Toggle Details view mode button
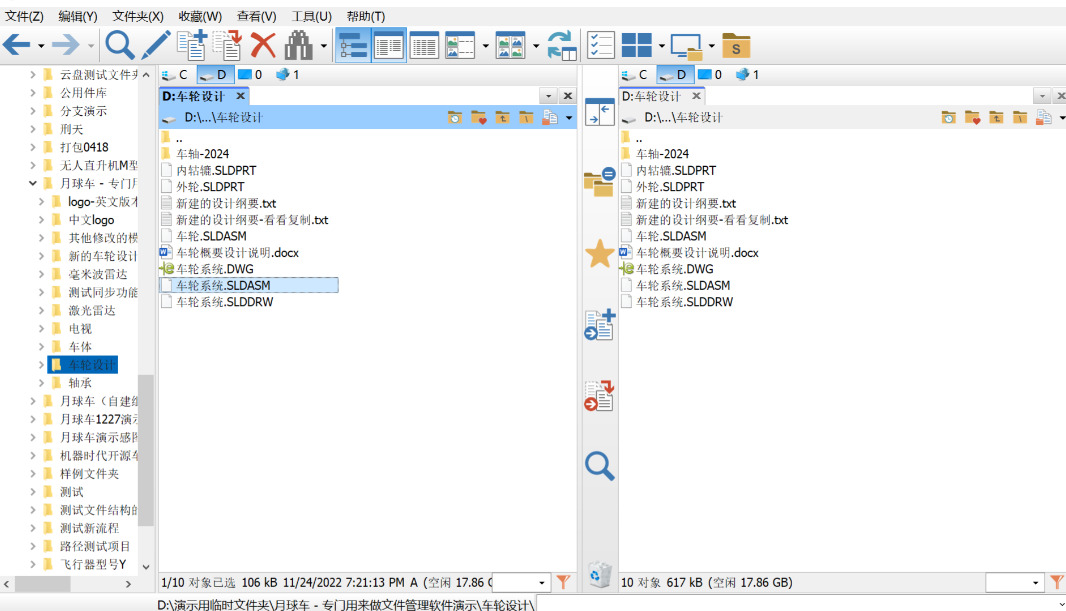Screen dimensions: 1066x611 tap(389, 46)
